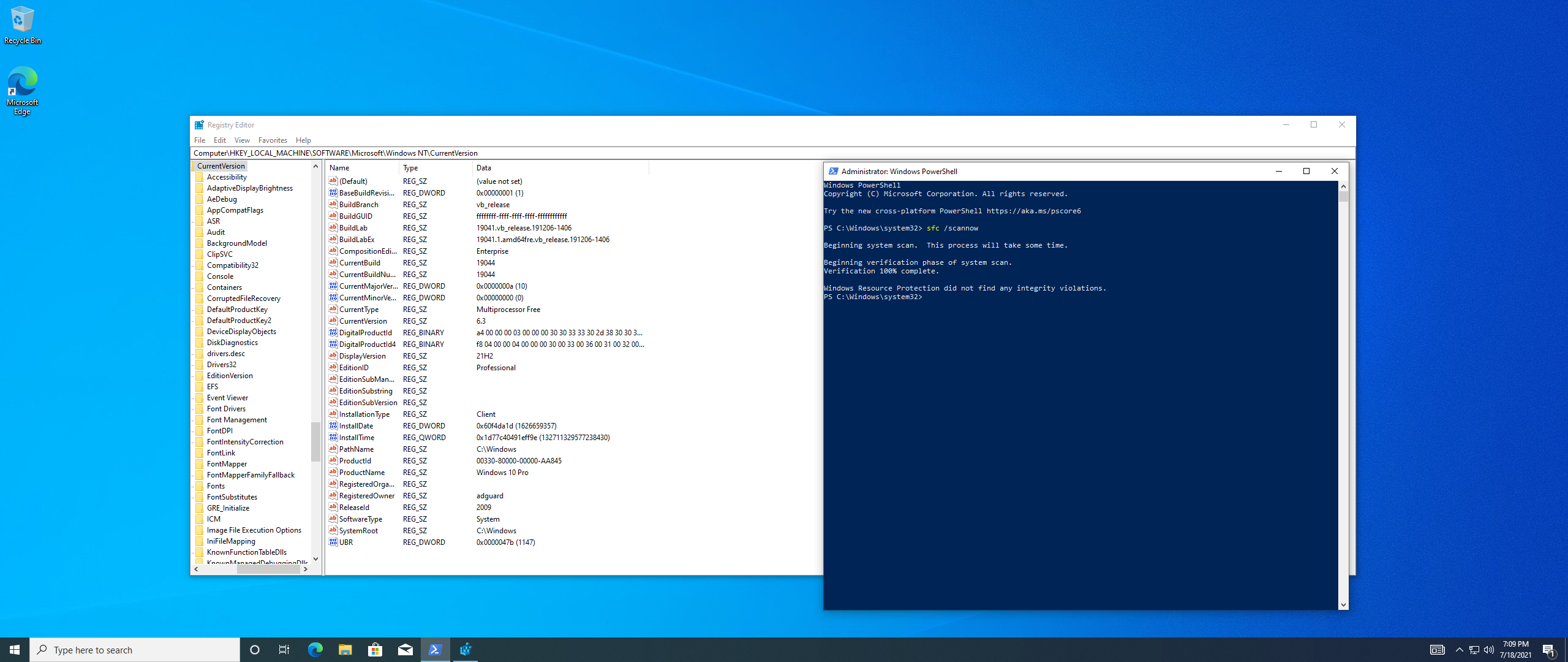Click the Registry Editor title bar icon

point(199,124)
